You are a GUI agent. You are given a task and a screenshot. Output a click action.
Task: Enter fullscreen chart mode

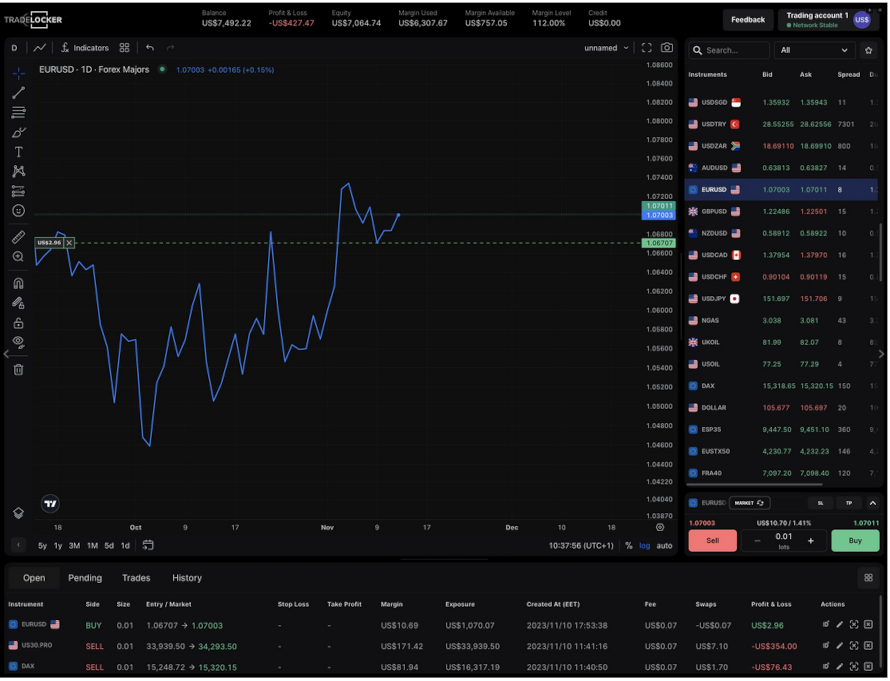coord(646,48)
